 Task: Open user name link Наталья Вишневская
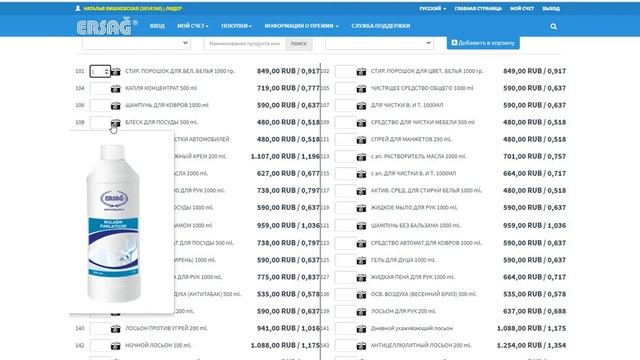133,9
